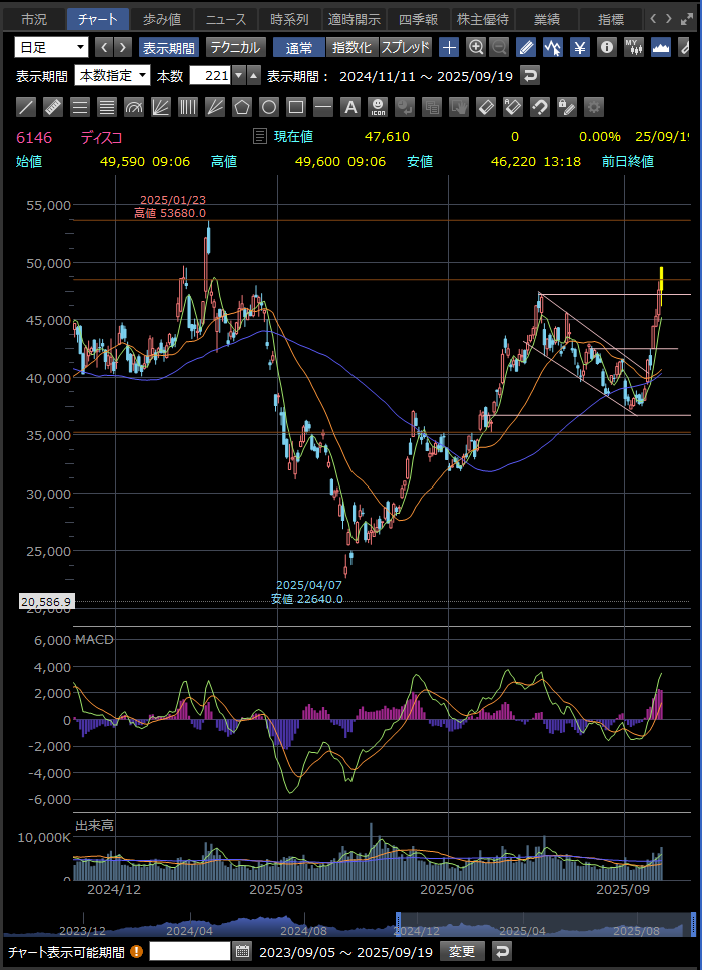Click the テクニカル button
Screen dimensions: 702x970
[x=236, y=47]
